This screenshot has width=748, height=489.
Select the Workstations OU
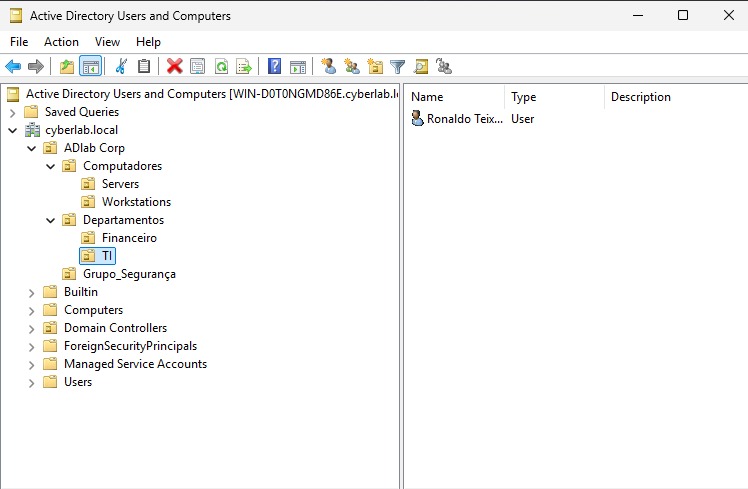(x=136, y=202)
